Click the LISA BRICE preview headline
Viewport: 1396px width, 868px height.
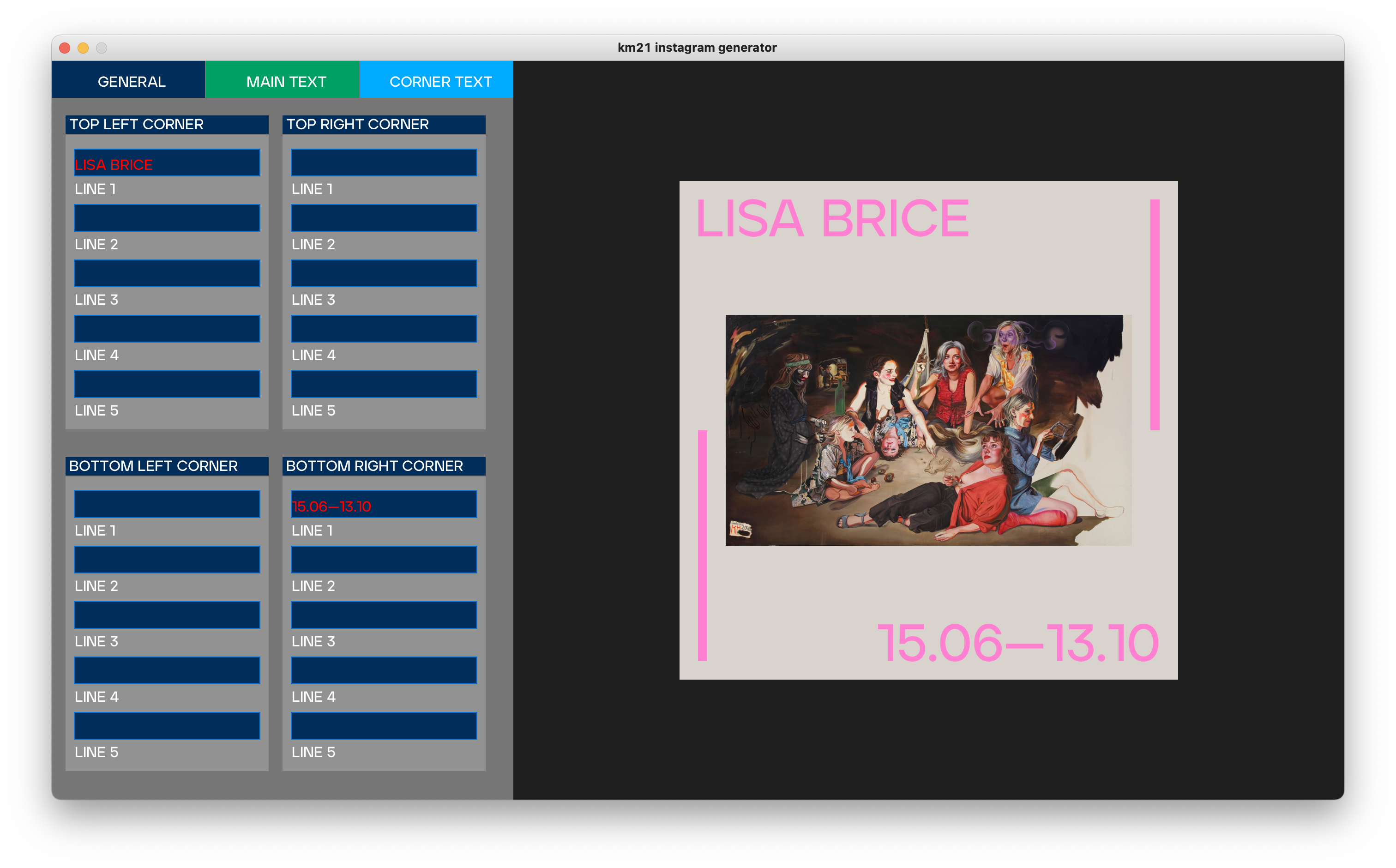click(832, 219)
